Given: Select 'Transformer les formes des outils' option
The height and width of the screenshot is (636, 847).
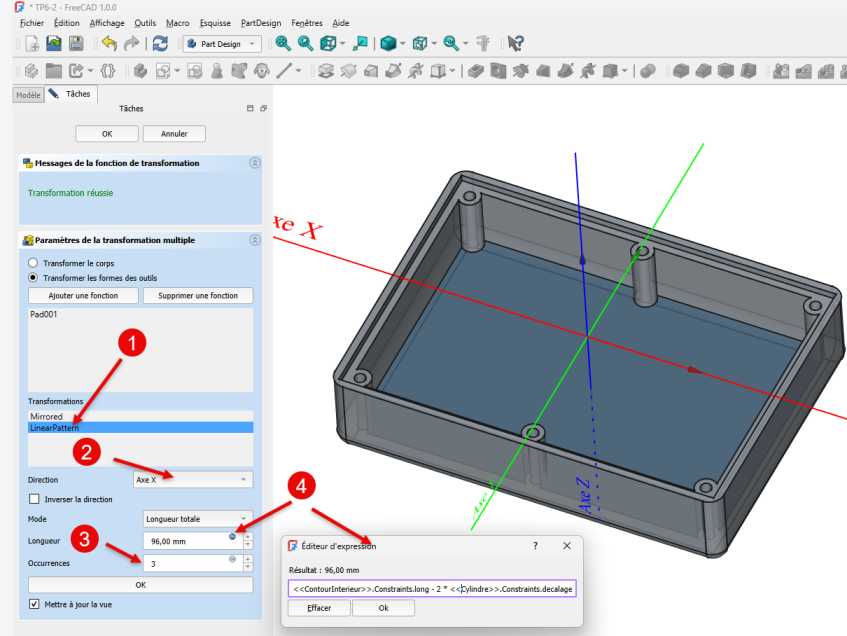Looking at the screenshot, I should [33, 277].
